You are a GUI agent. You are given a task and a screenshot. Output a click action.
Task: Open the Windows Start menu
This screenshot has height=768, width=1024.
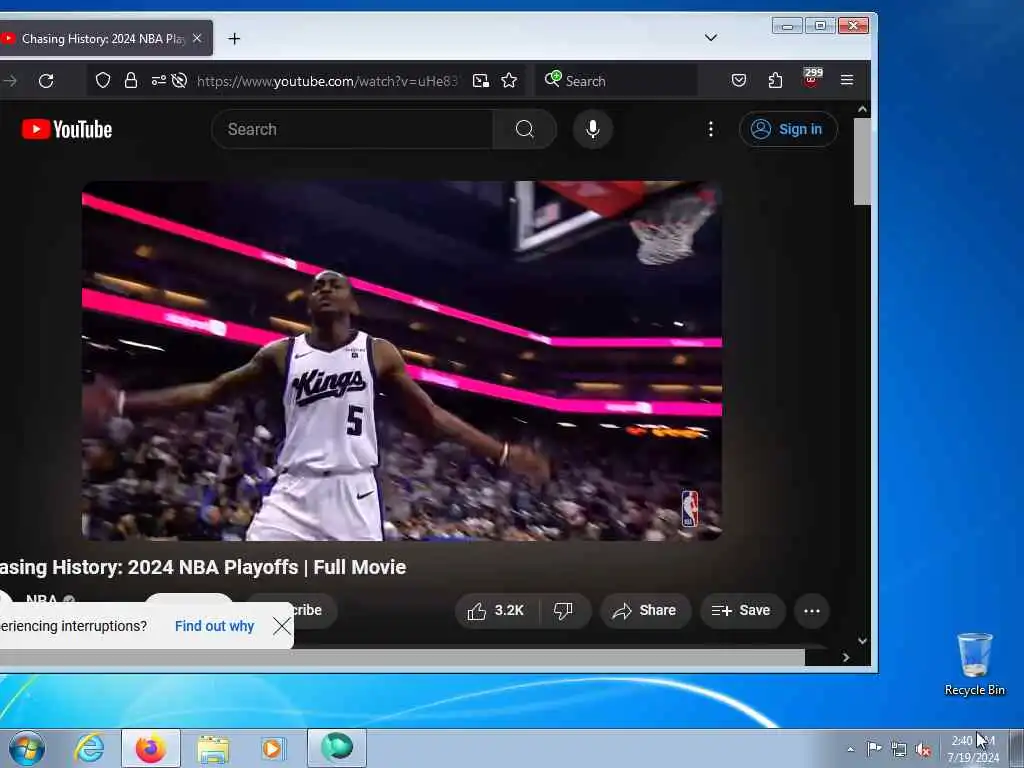pos(27,748)
